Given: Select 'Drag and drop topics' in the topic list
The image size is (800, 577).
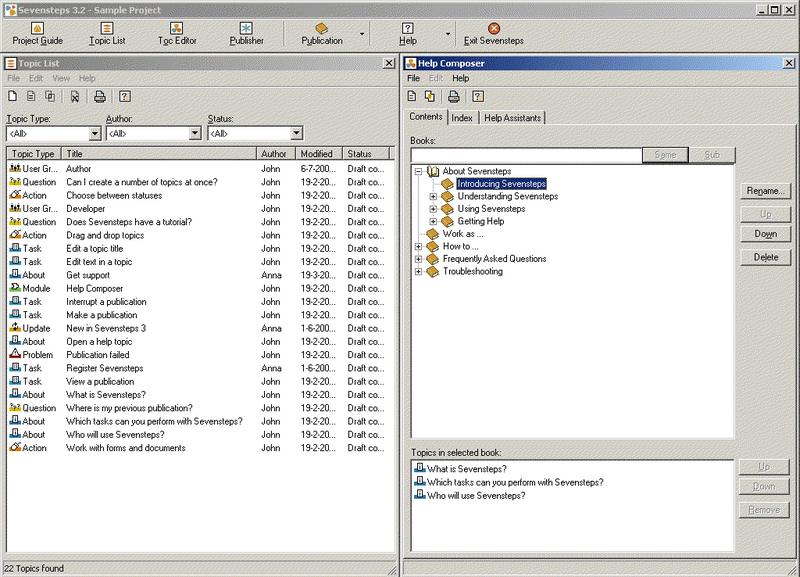Looking at the screenshot, I should [x=199, y=235].
